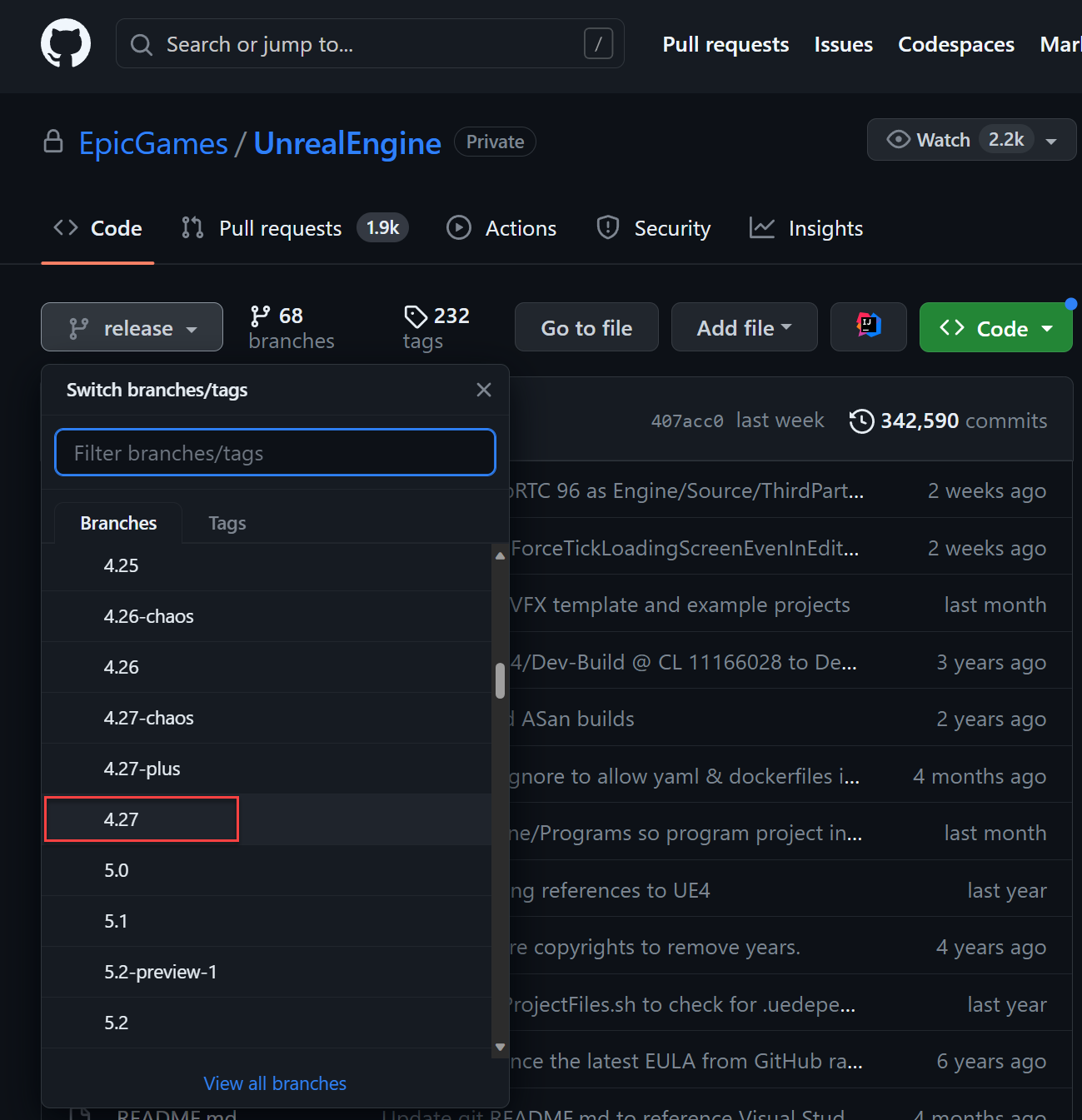This screenshot has height=1120, width=1082.
Task: Click the Private badge
Action: (495, 142)
